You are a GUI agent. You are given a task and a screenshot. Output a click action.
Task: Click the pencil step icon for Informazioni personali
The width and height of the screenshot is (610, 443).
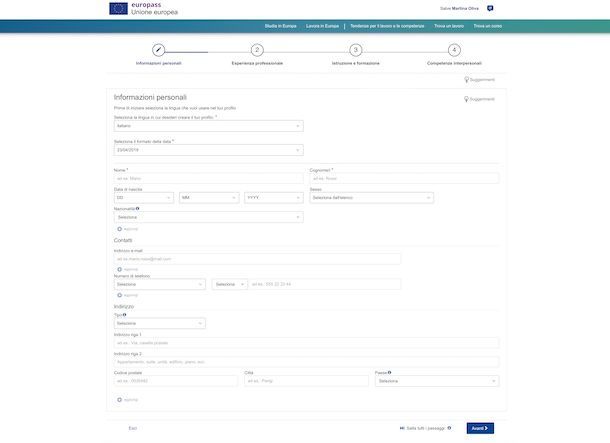(158, 50)
